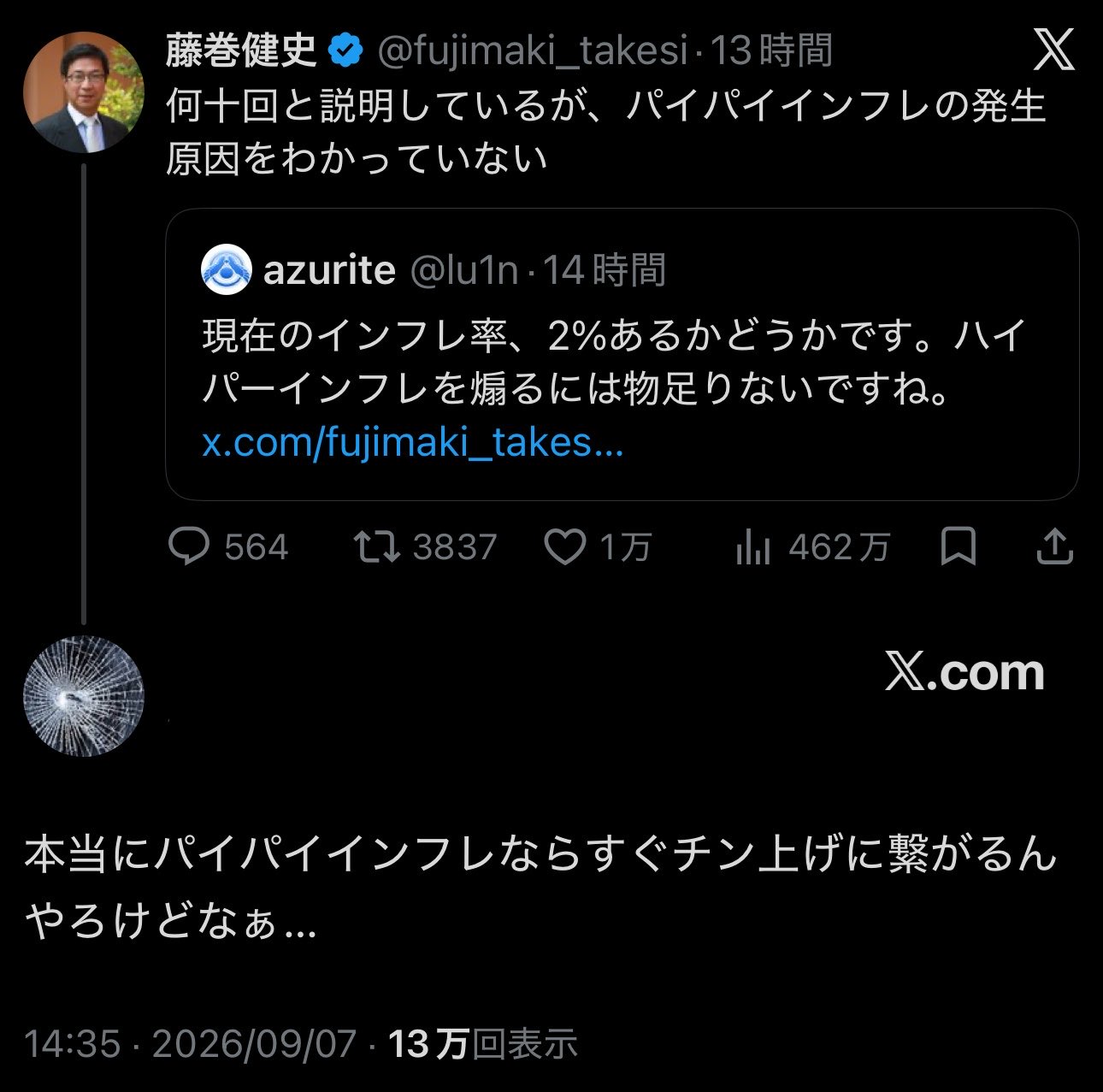Click the display name 藤巻健史
This screenshot has width=1103, height=1092.
241,51
